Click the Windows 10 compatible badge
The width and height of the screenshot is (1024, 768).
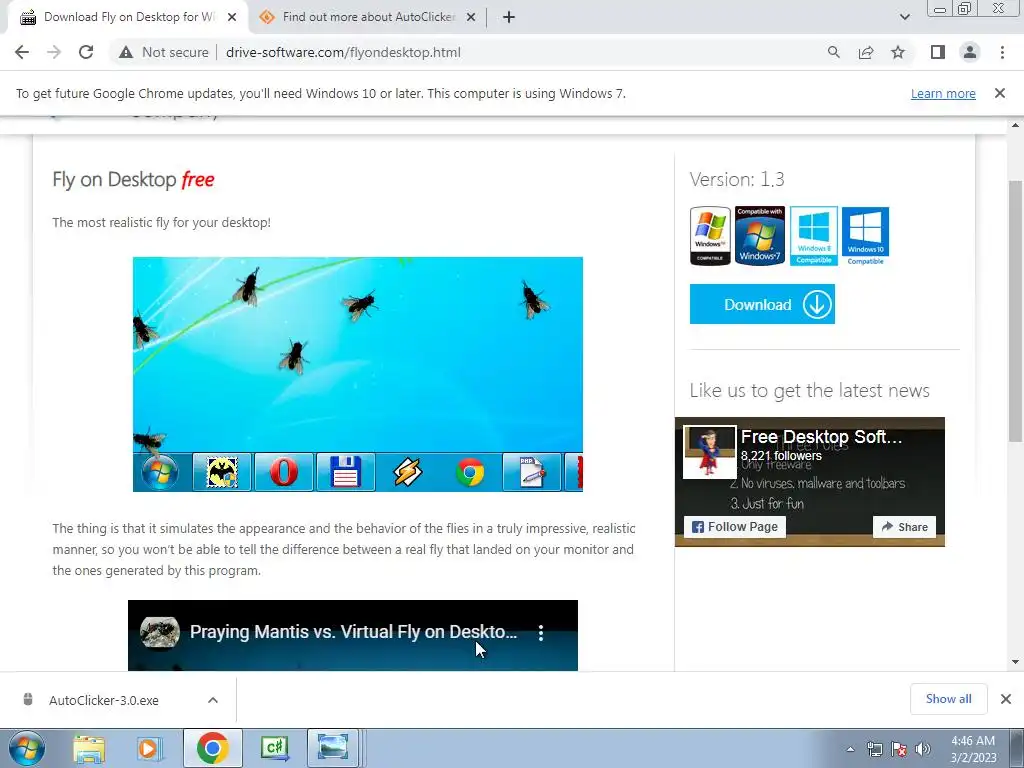(865, 236)
